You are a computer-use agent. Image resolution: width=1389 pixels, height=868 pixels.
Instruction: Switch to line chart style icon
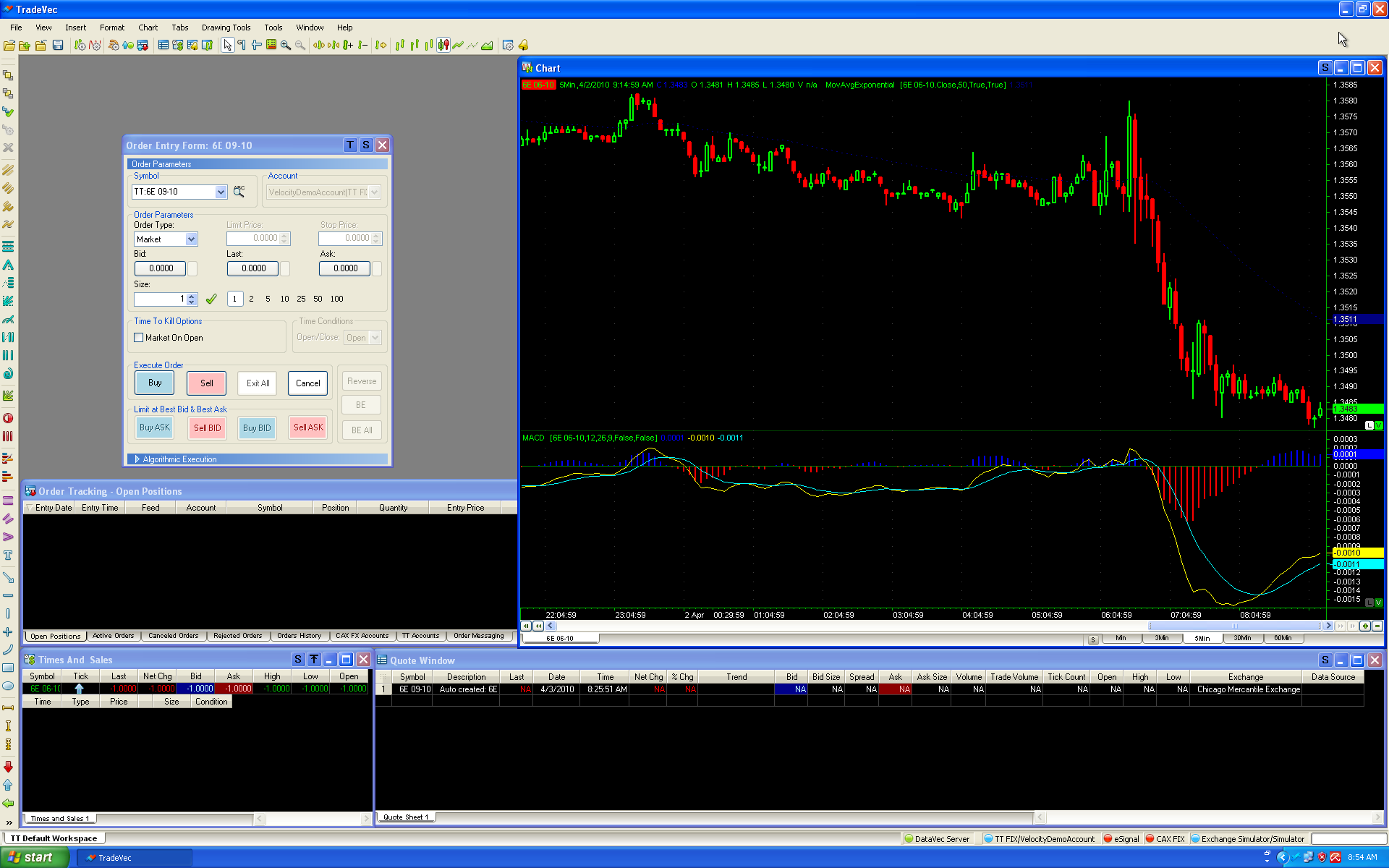pos(457,46)
